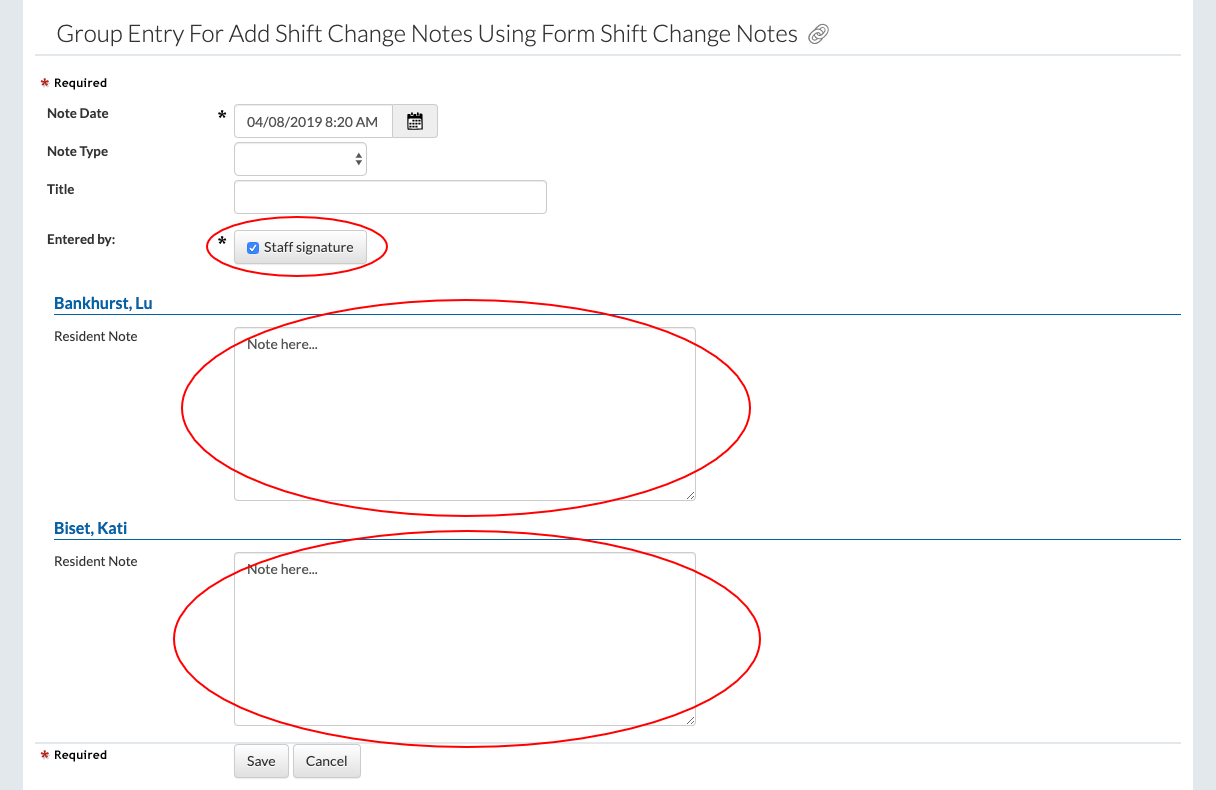The height and width of the screenshot is (790, 1216).
Task: Click the Resident Note box for Biset, Kati
Action: 464,638
